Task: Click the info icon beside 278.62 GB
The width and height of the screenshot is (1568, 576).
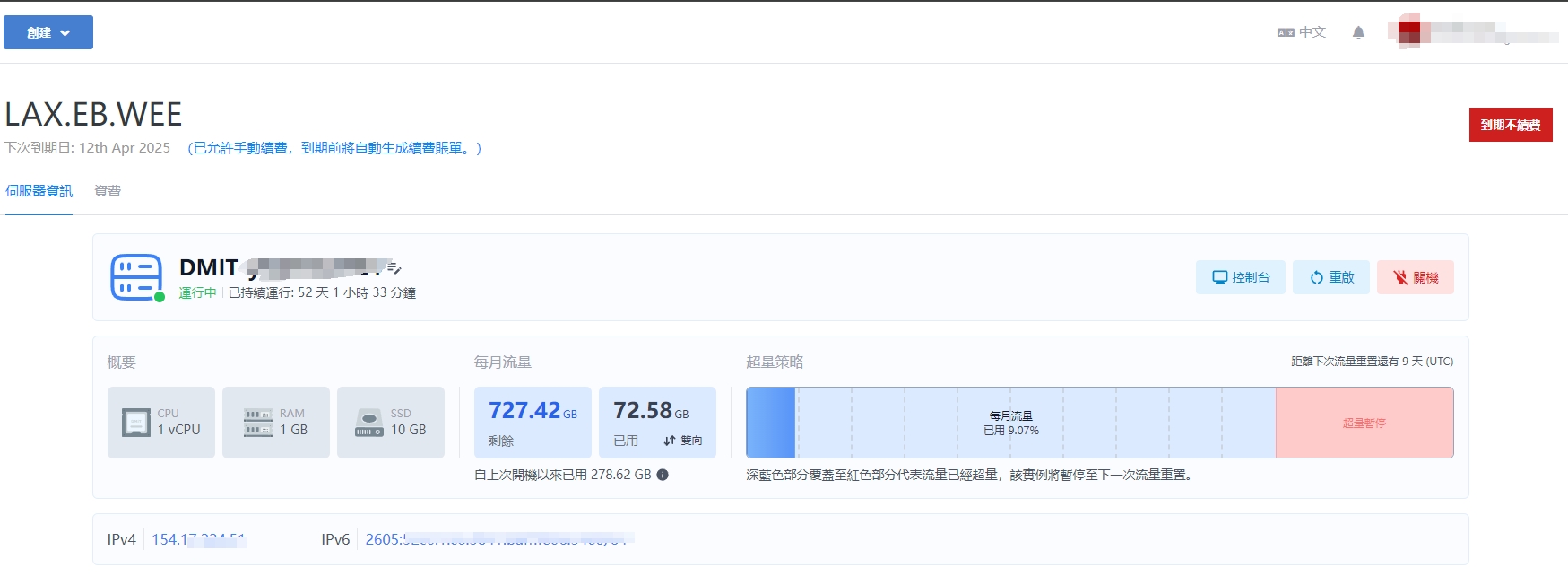Action: click(663, 475)
